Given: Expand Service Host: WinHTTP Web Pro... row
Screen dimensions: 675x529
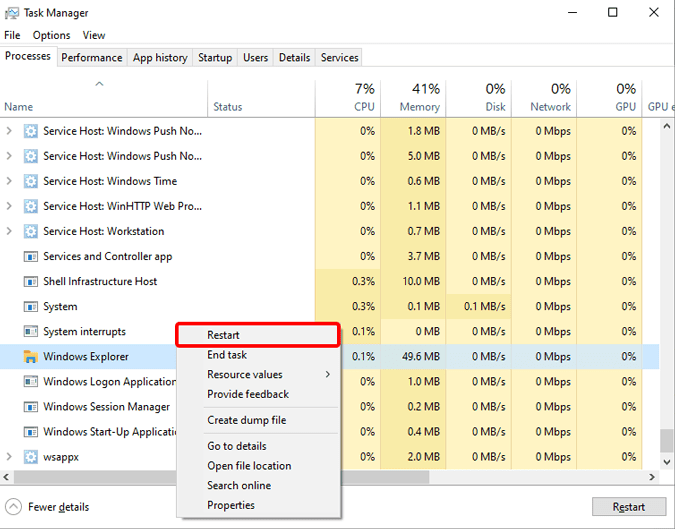Looking at the screenshot, I should coord(9,206).
